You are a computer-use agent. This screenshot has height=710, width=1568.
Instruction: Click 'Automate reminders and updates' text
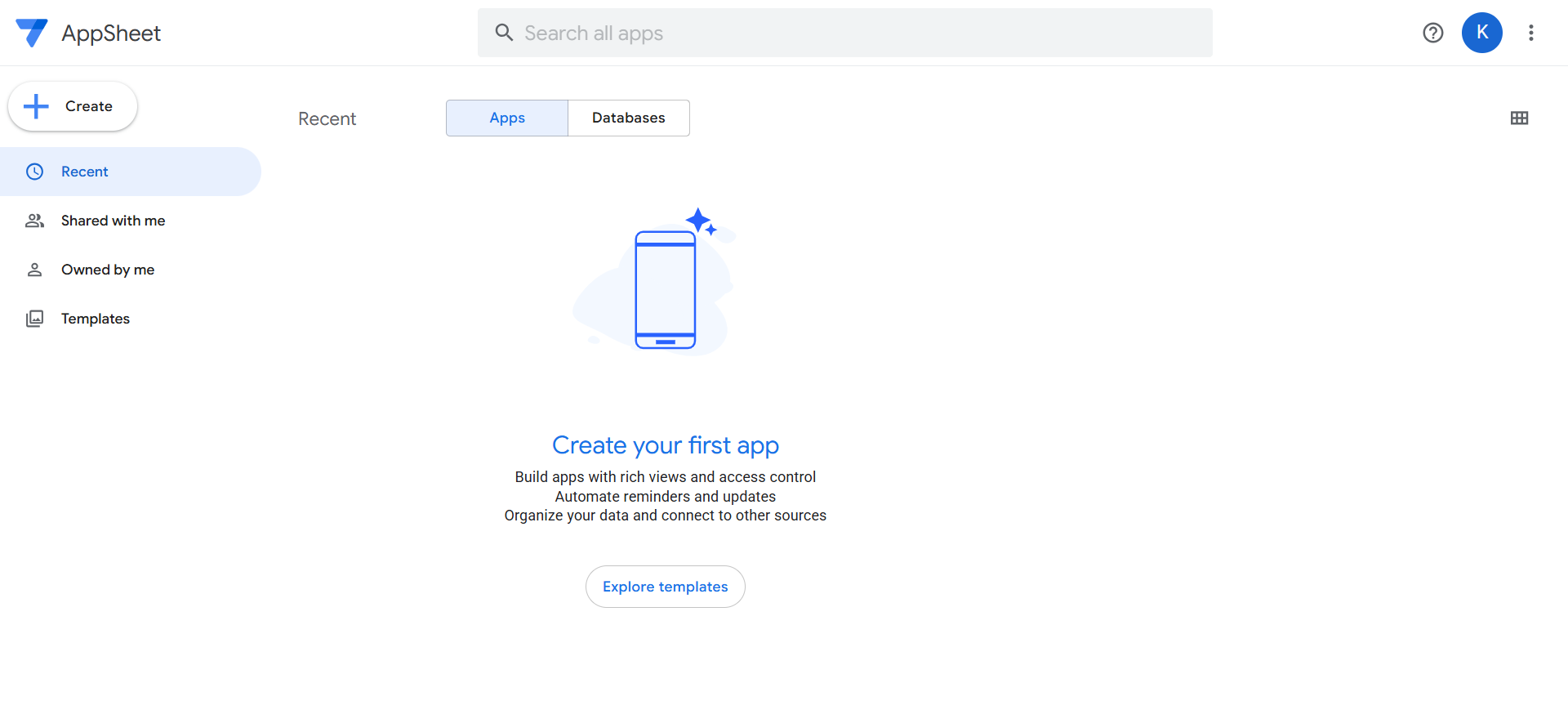666,497
